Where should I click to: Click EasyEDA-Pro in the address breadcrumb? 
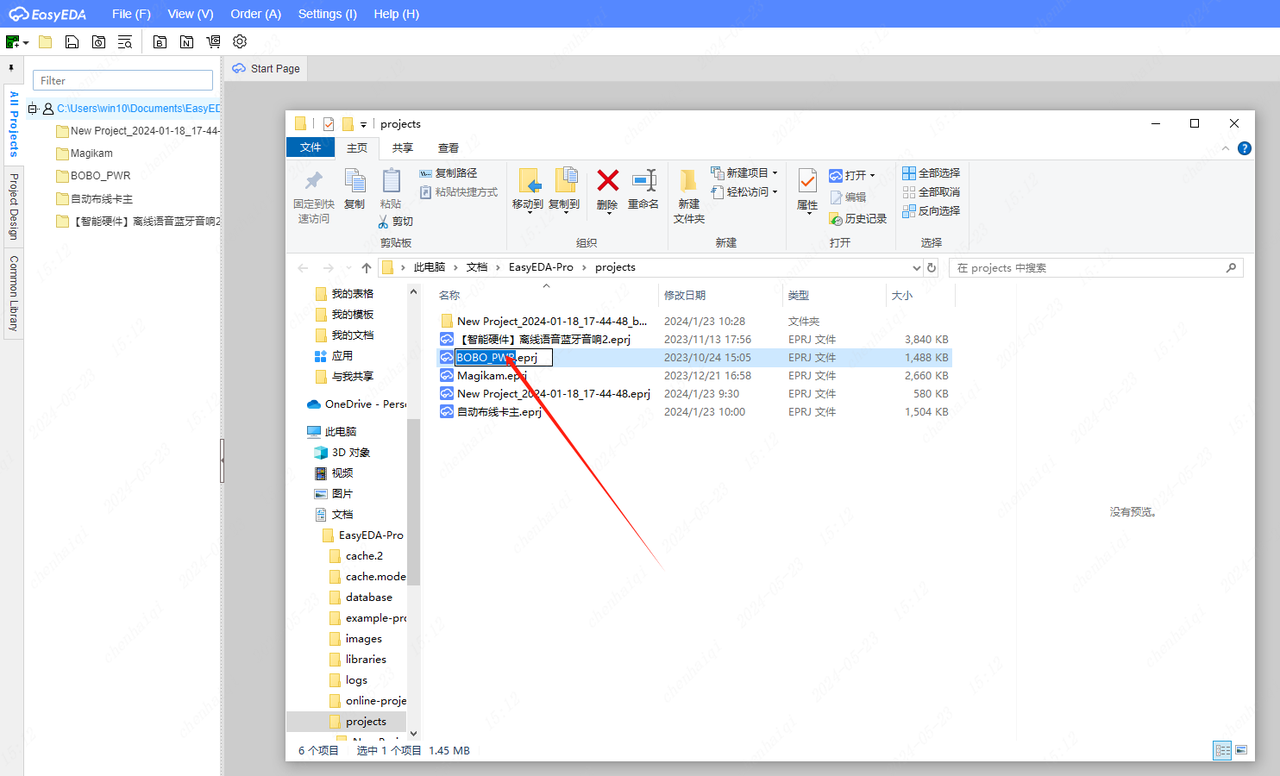(x=541, y=267)
